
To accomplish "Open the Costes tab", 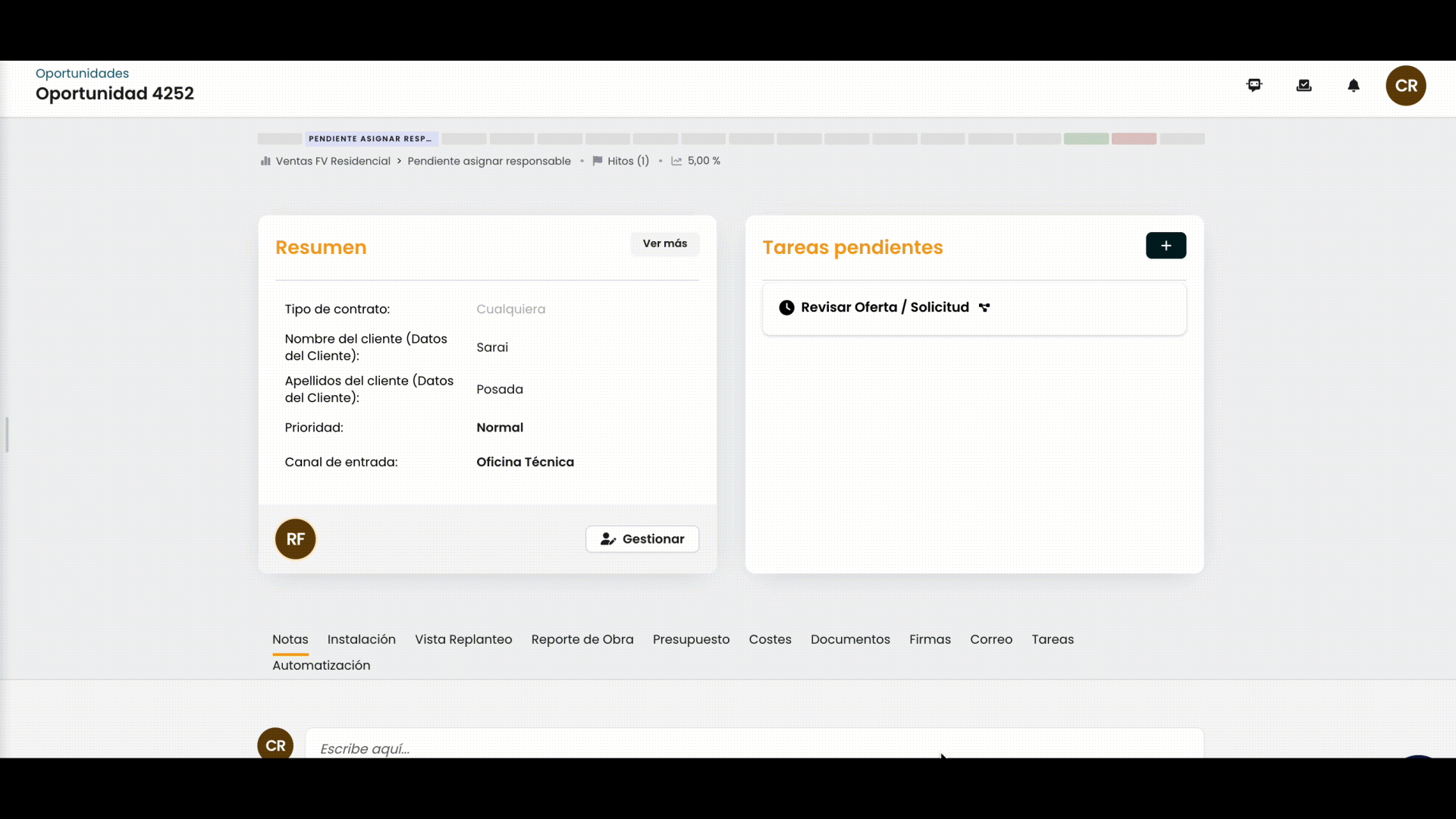I will 770,639.
